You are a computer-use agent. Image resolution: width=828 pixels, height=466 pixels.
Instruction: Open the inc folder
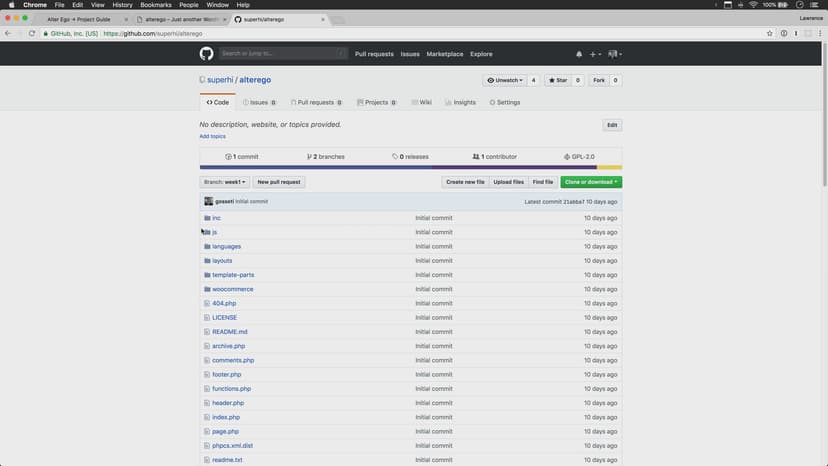click(216, 218)
